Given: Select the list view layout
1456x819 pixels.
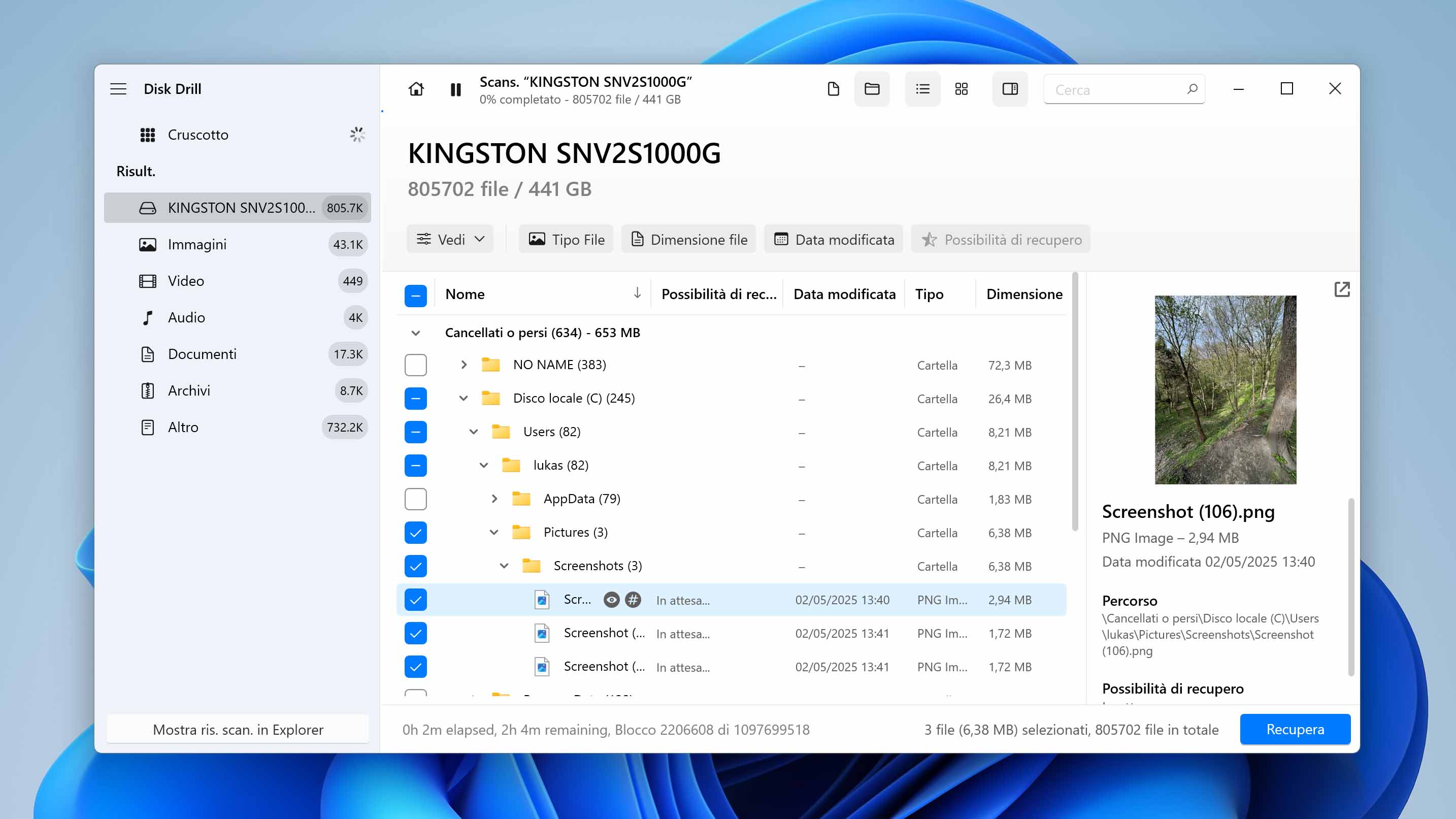Looking at the screenshot, I should point(922,89).
